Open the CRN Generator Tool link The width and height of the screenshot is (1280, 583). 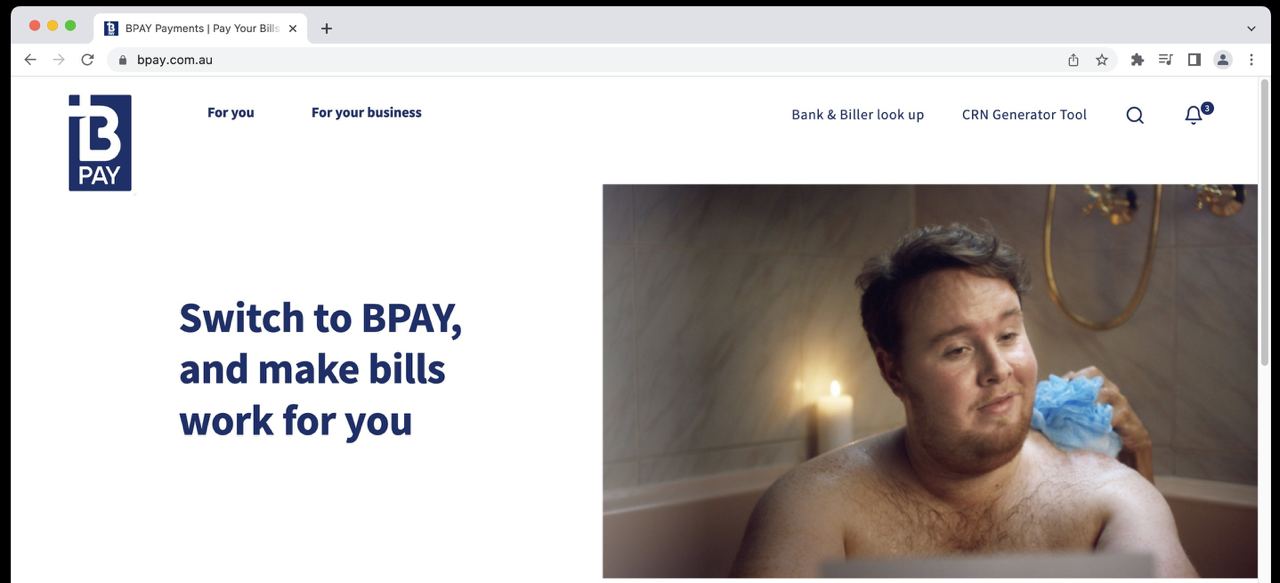click(x=1024, y=115)
